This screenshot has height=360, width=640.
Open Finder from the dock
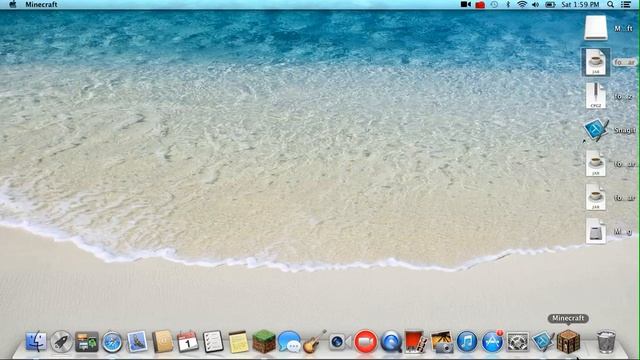[x=36, y=341]
